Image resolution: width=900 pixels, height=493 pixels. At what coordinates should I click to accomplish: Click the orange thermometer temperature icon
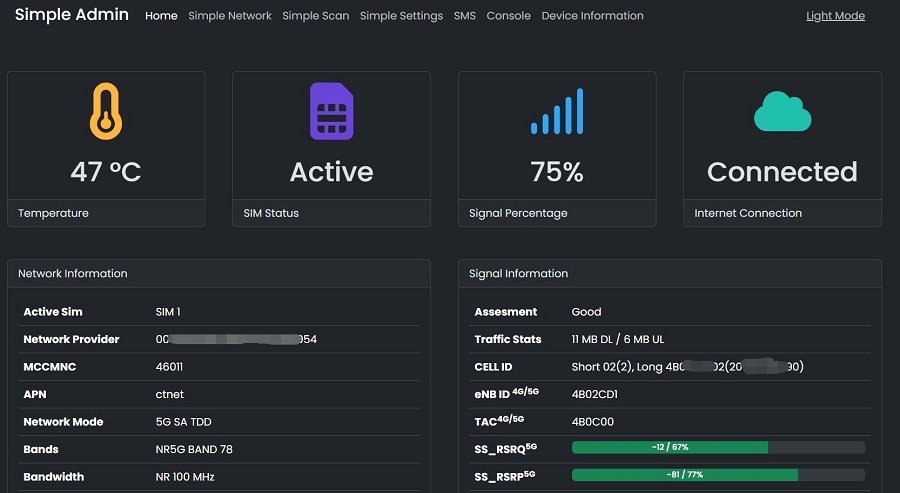click(106, 111)
